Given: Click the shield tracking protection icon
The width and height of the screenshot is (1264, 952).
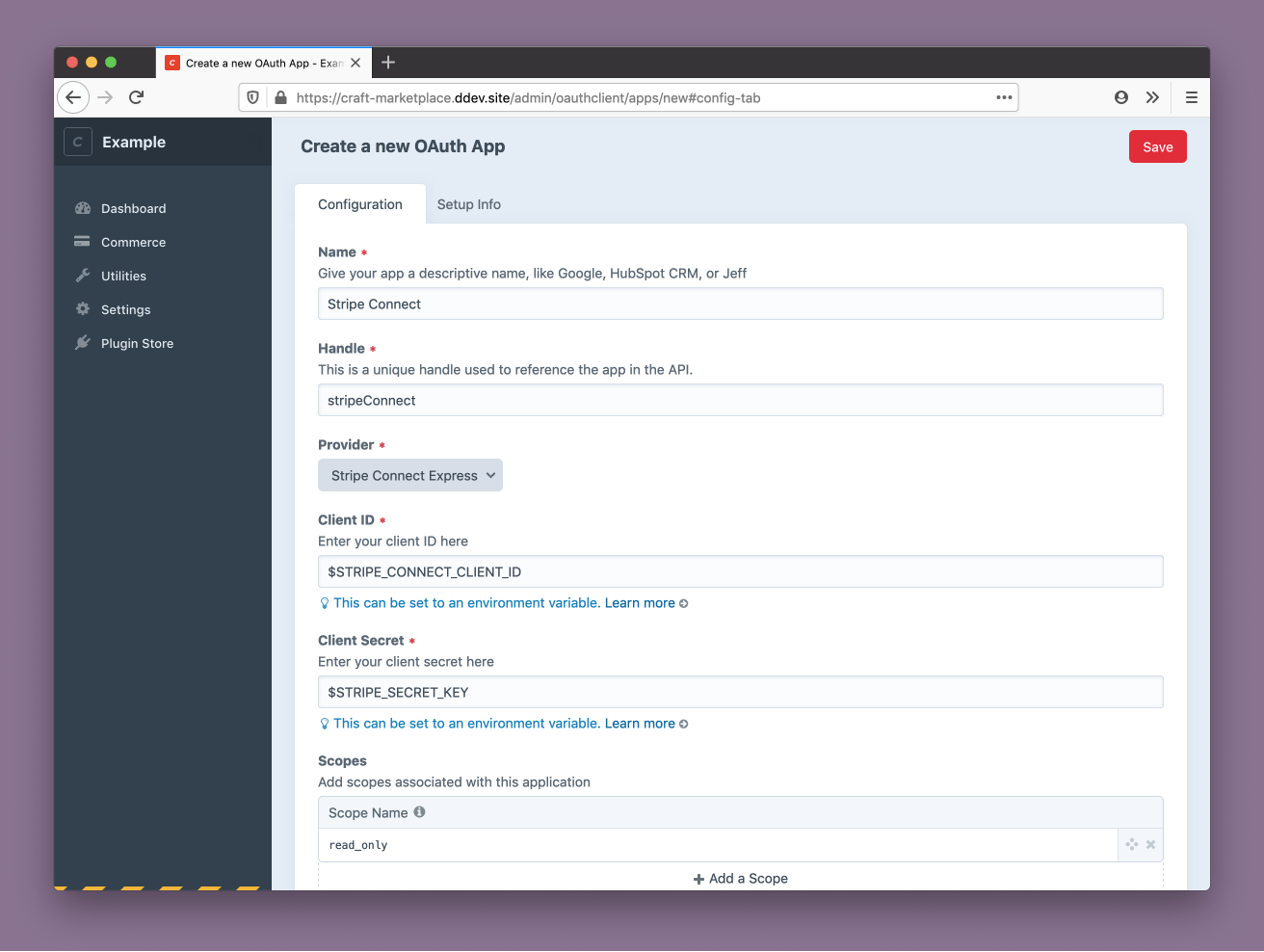Looking at the screenshot, I should click(x=253, y=97).
